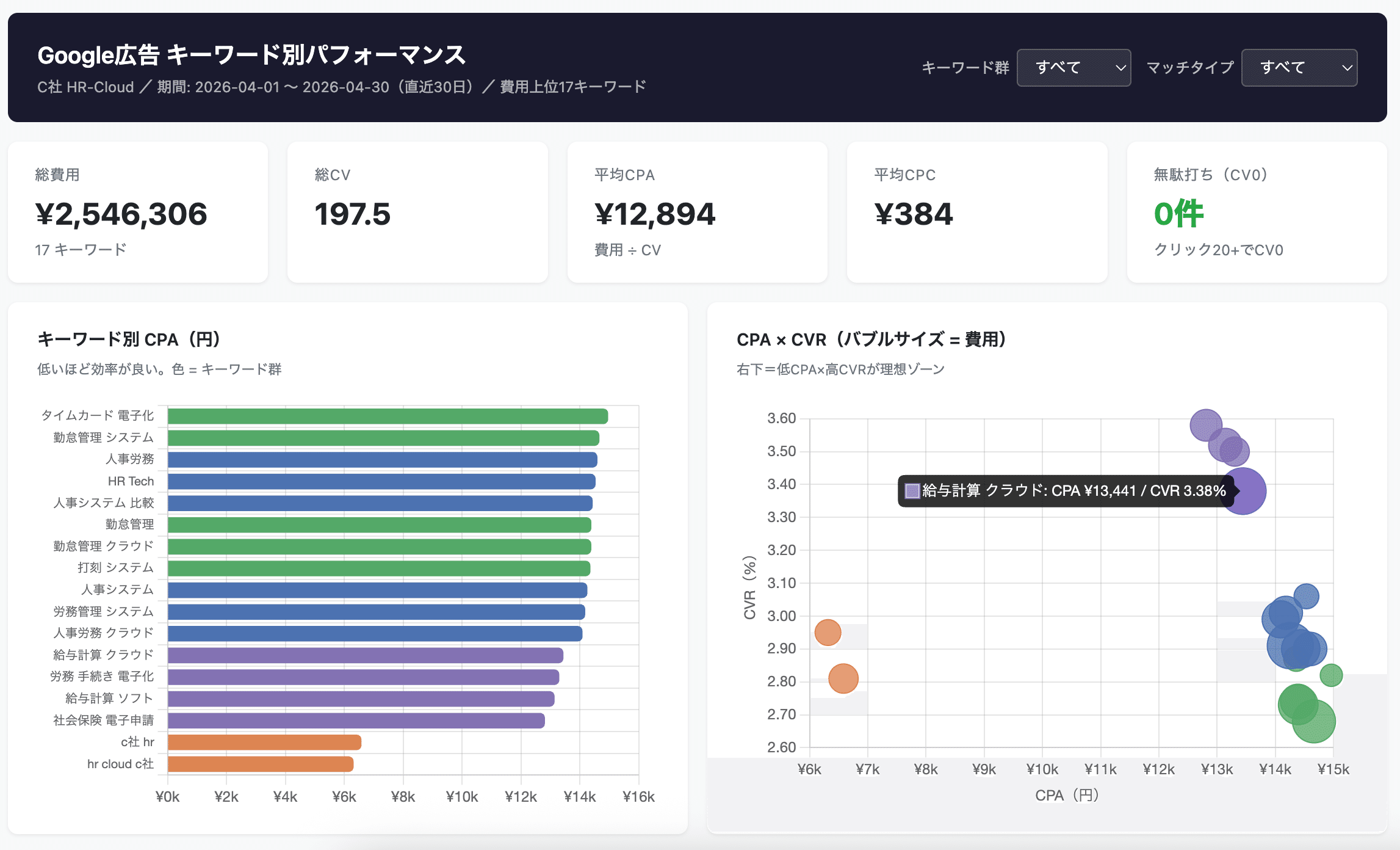Click the 平均CPC value ¥384
Image resolution: width=1400 pixels, height=850 pixels.
[x=914, y=214]
